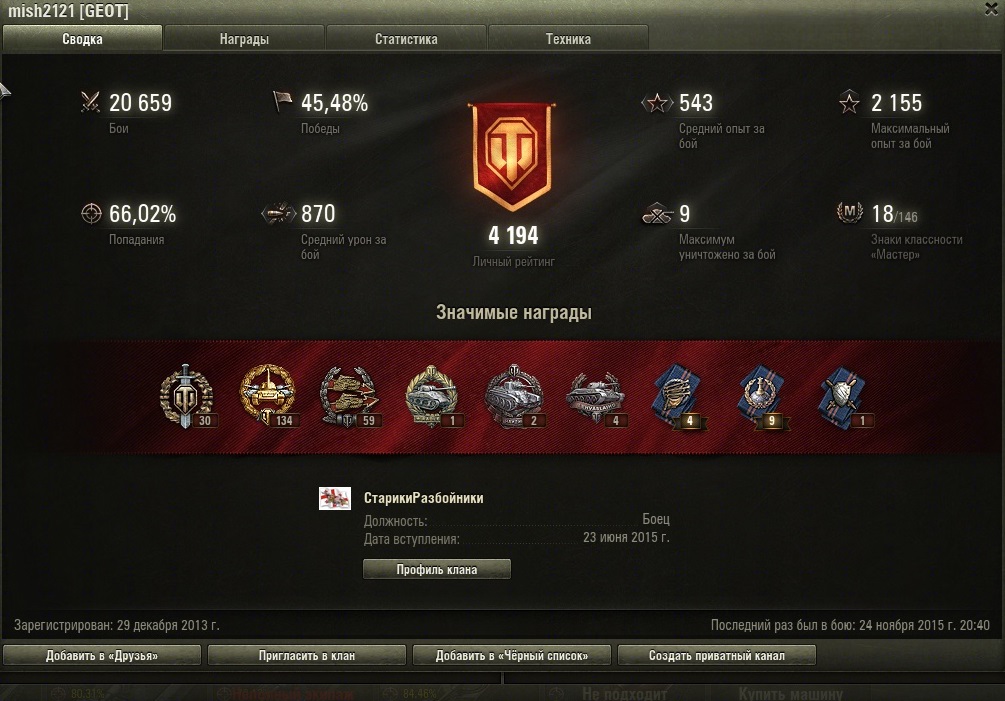Open the Статистика tab
Viewport: 1005px width, 701px height.
coord(406,38)
